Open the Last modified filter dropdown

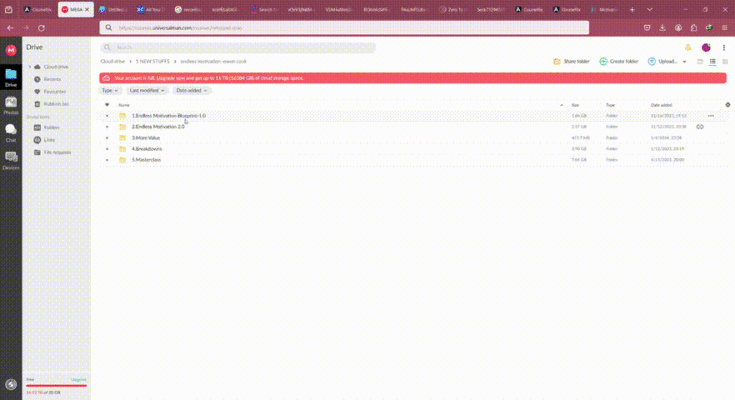[x=147, y=90]
